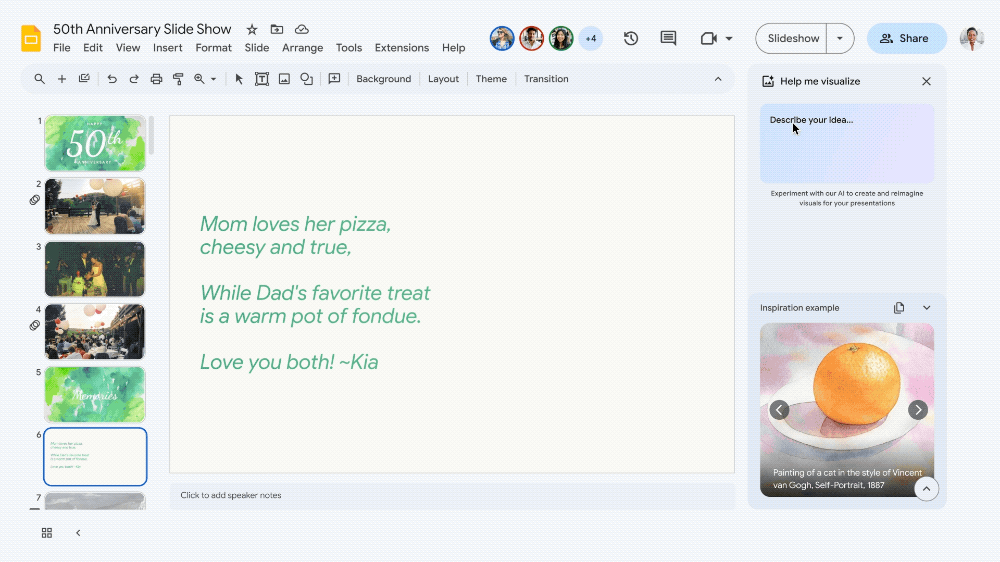
Task: Select the paint format roller tool
Action: (178, 79)
